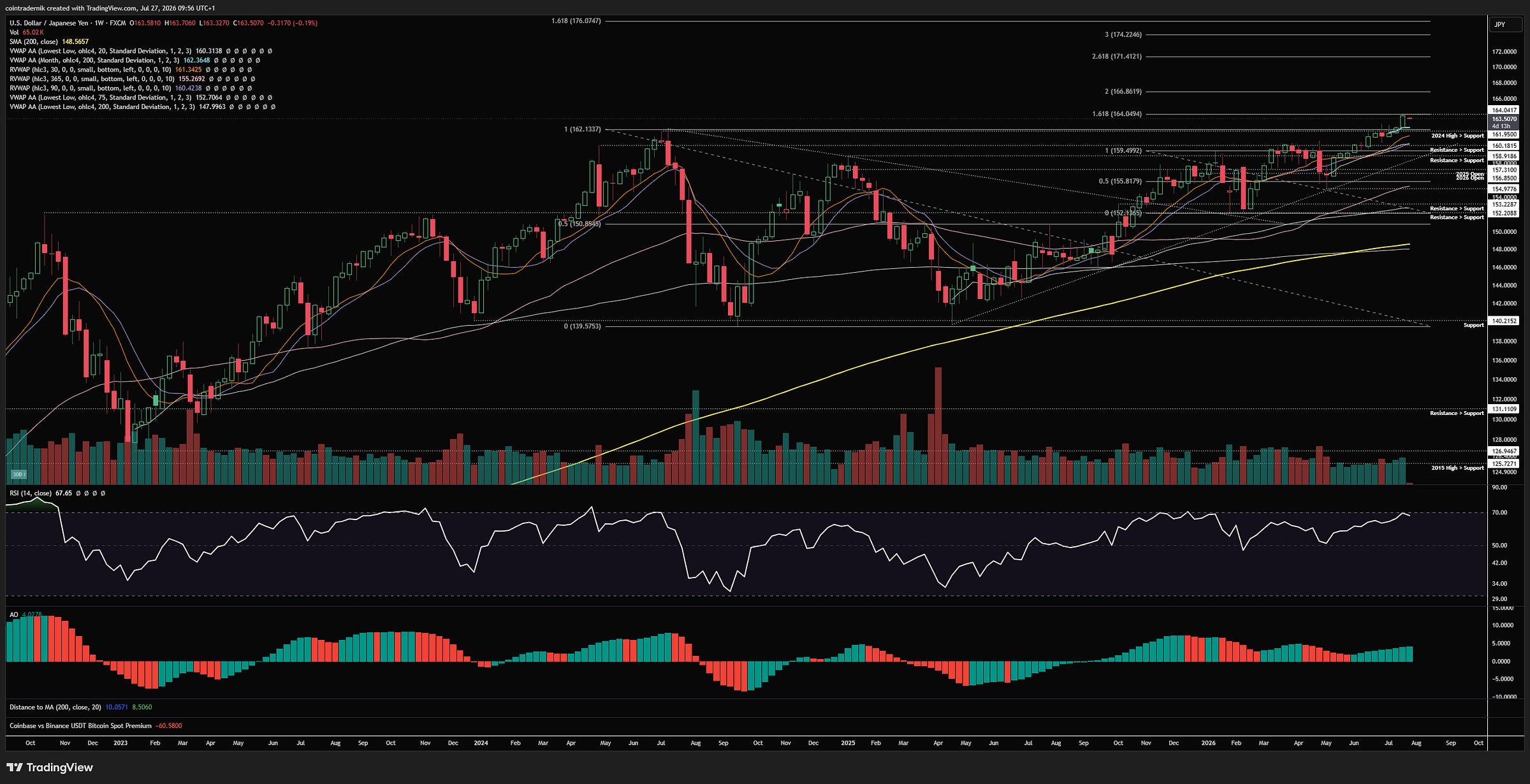This screenshot has width=1530, height=784.
Task: Click the Support label near 140.2152
Action: pyautogui.click(x=1473, y=325)
